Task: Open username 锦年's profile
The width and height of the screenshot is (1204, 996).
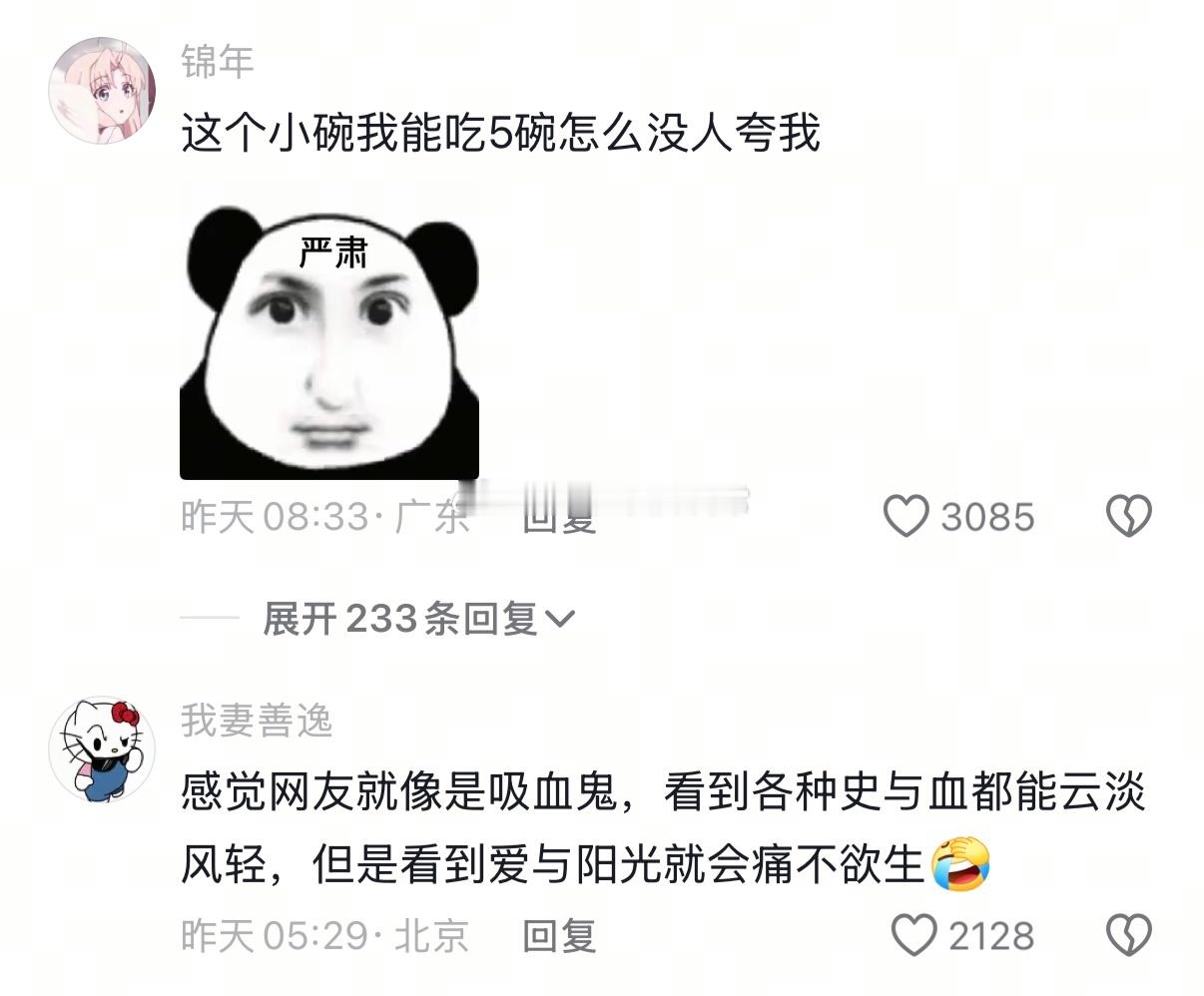Action: pyautogui.click(x=218, y=61)
